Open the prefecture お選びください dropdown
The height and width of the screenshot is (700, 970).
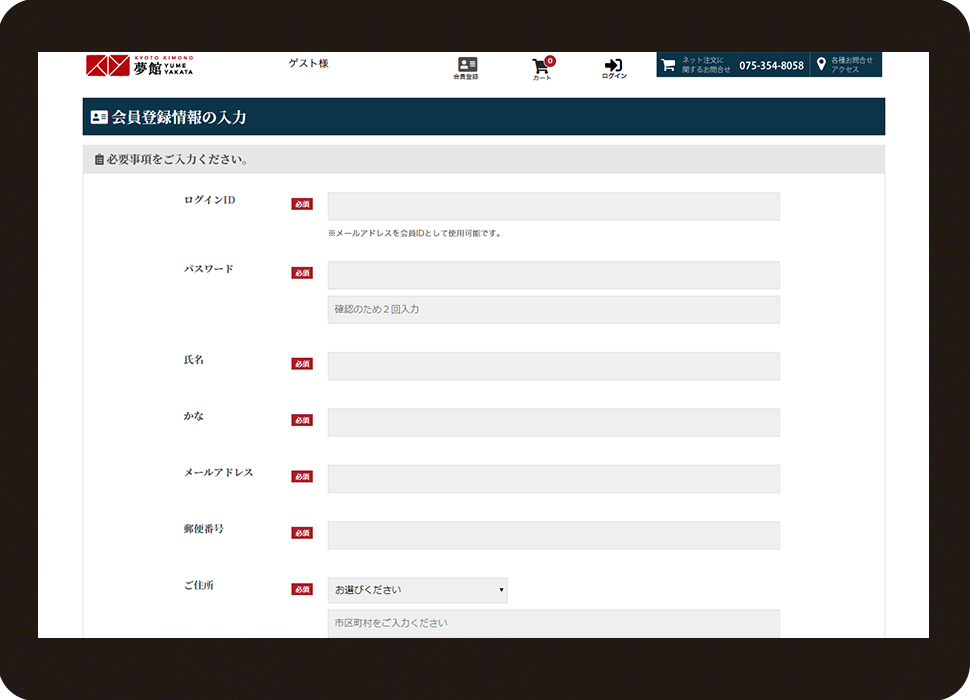(417, 590)
